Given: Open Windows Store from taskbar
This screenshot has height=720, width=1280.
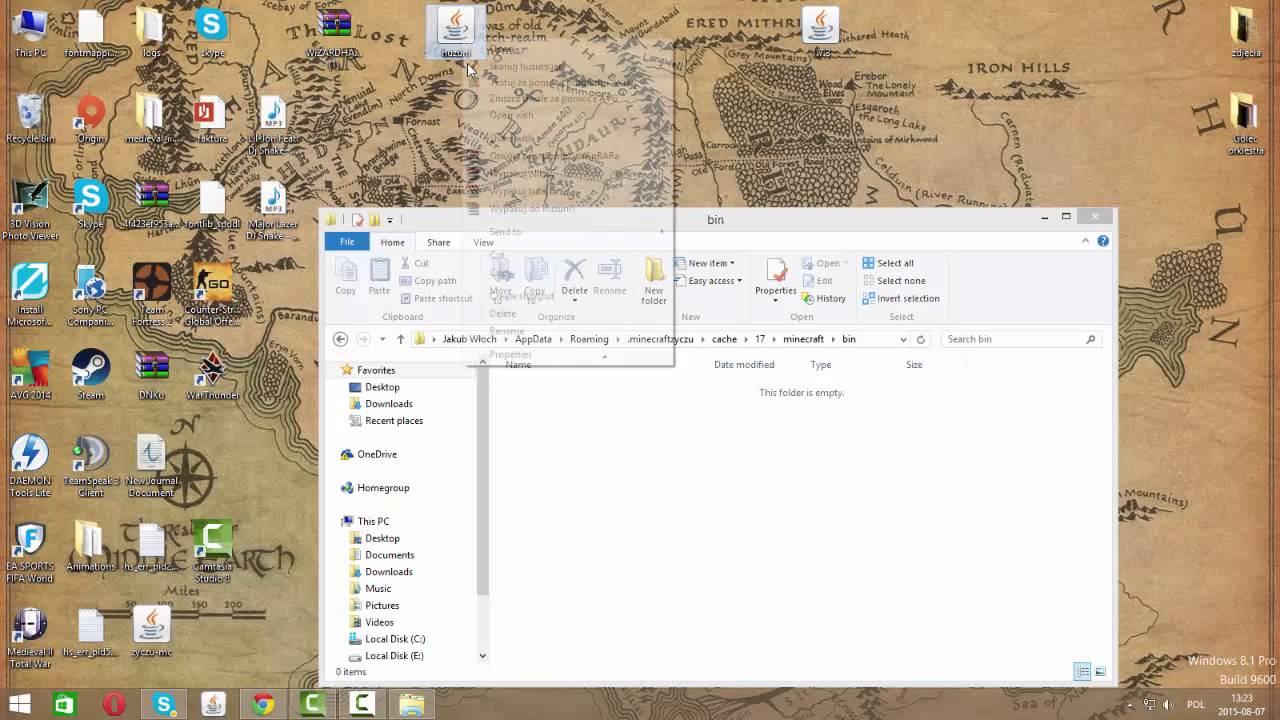Looking at the screenshot, I should (65, 705).
